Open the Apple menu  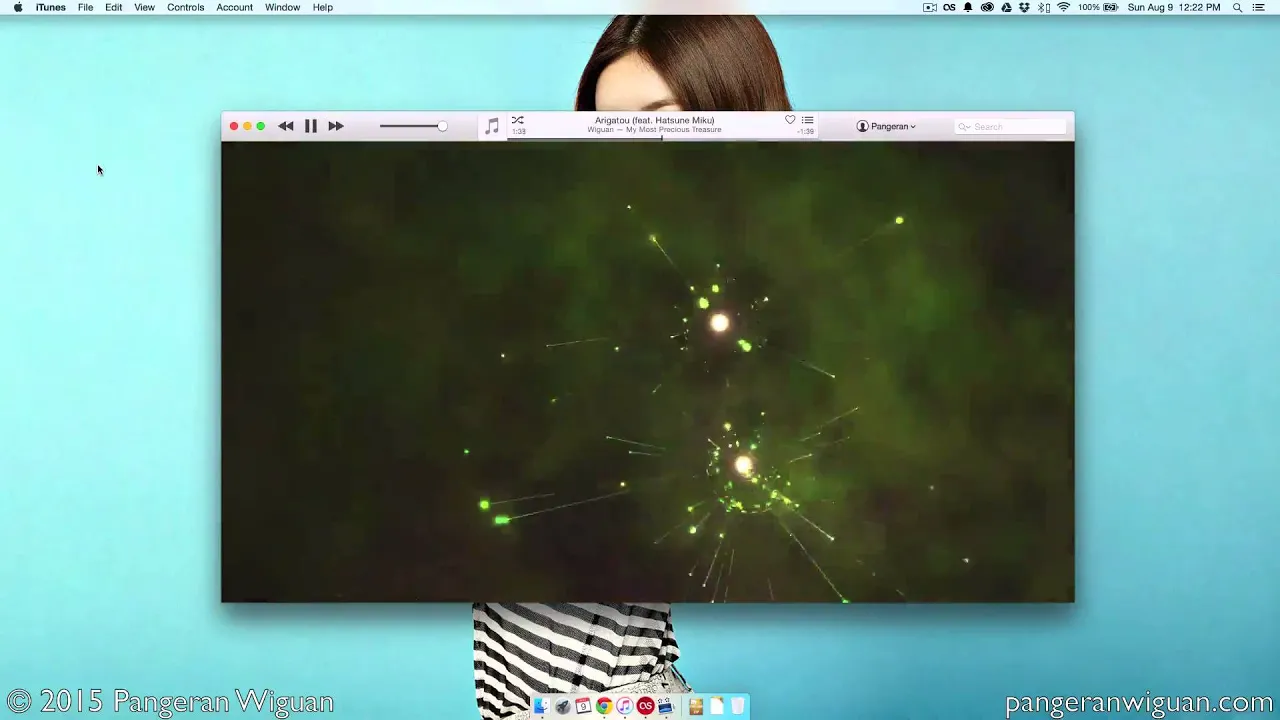[17, 7]
